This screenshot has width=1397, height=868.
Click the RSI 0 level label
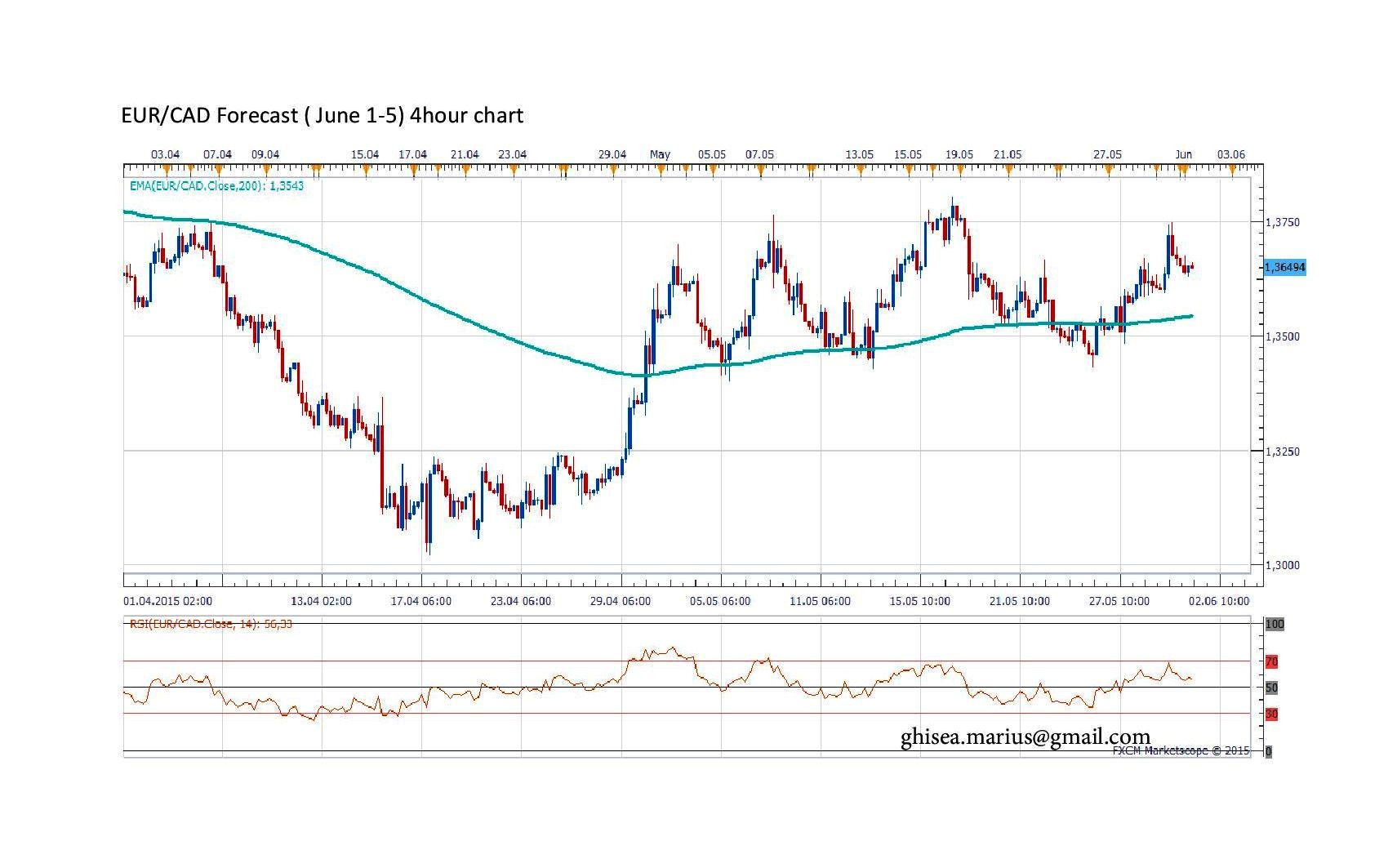click(x=1268, y=751)
